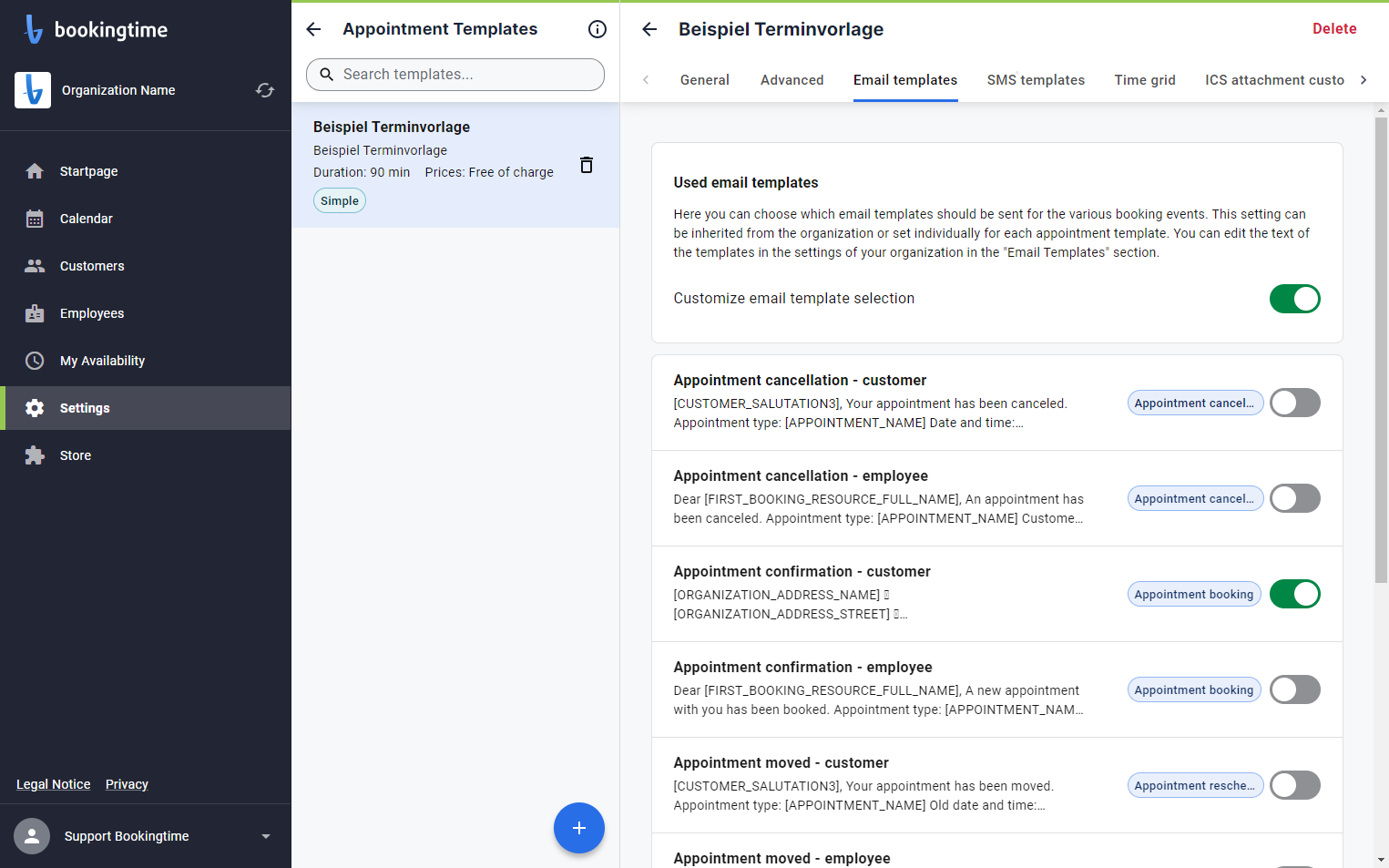The height and width of the screenshot is (868, 1389).
Task: Show info about Appointment Templates
Action: tap(597, 29)
